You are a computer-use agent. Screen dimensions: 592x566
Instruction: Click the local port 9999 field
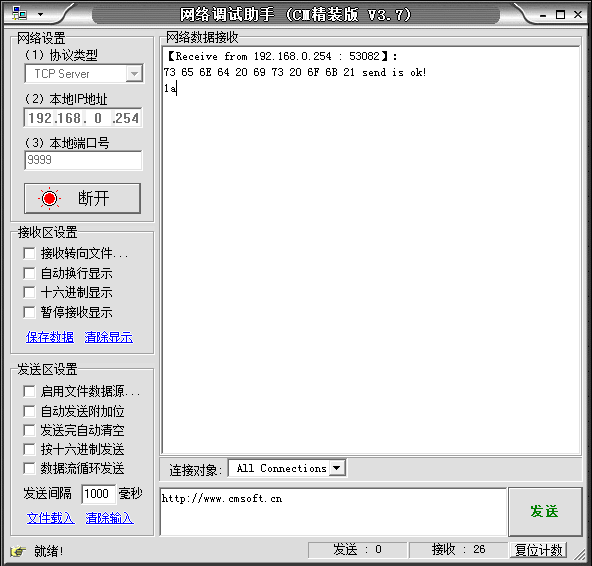[83, 160]
